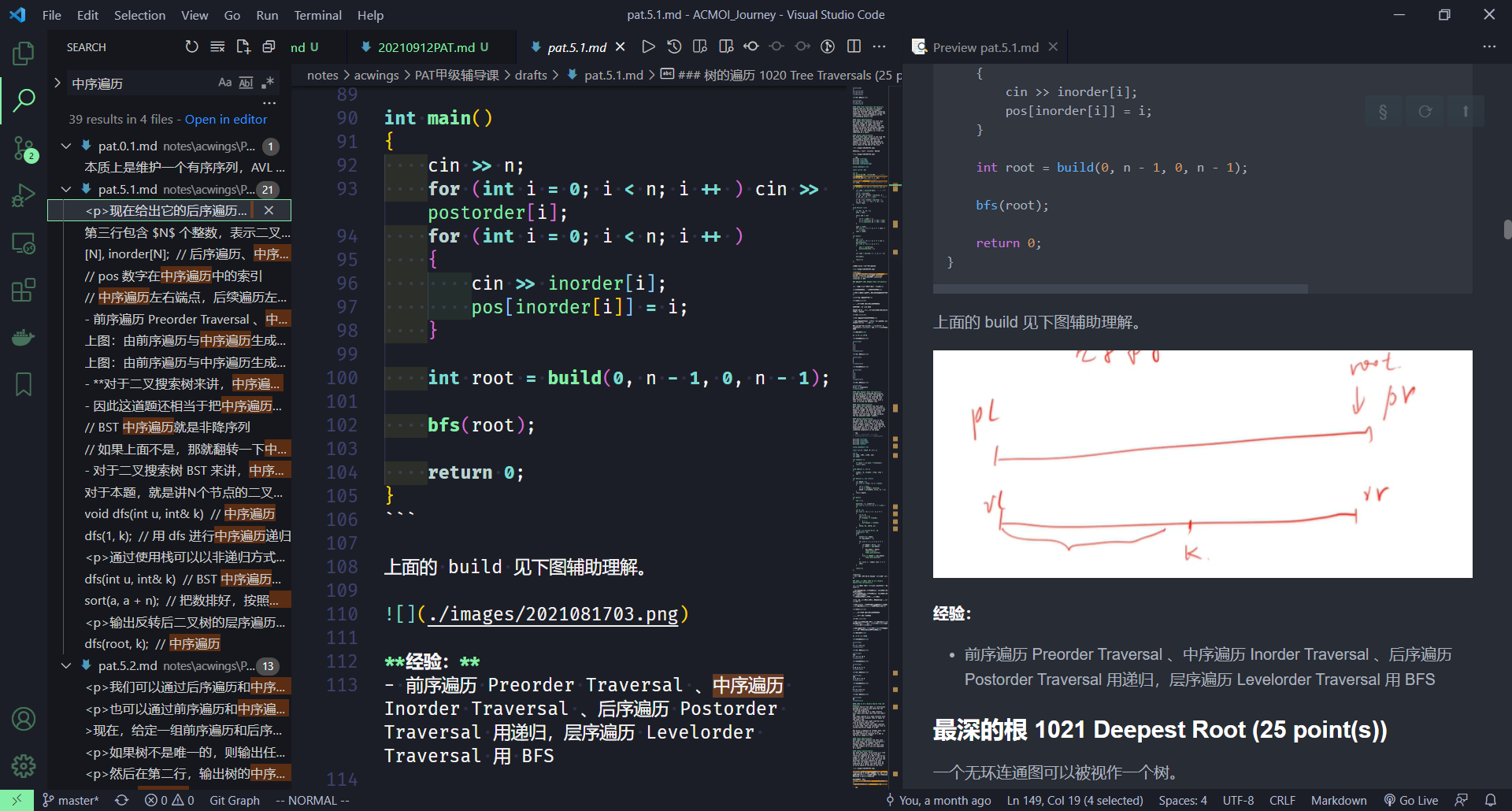This screenshot has height=811, width=1512.
Task: Open the Terminal menu
Action: pyautogui.click(x=317, y=15)
